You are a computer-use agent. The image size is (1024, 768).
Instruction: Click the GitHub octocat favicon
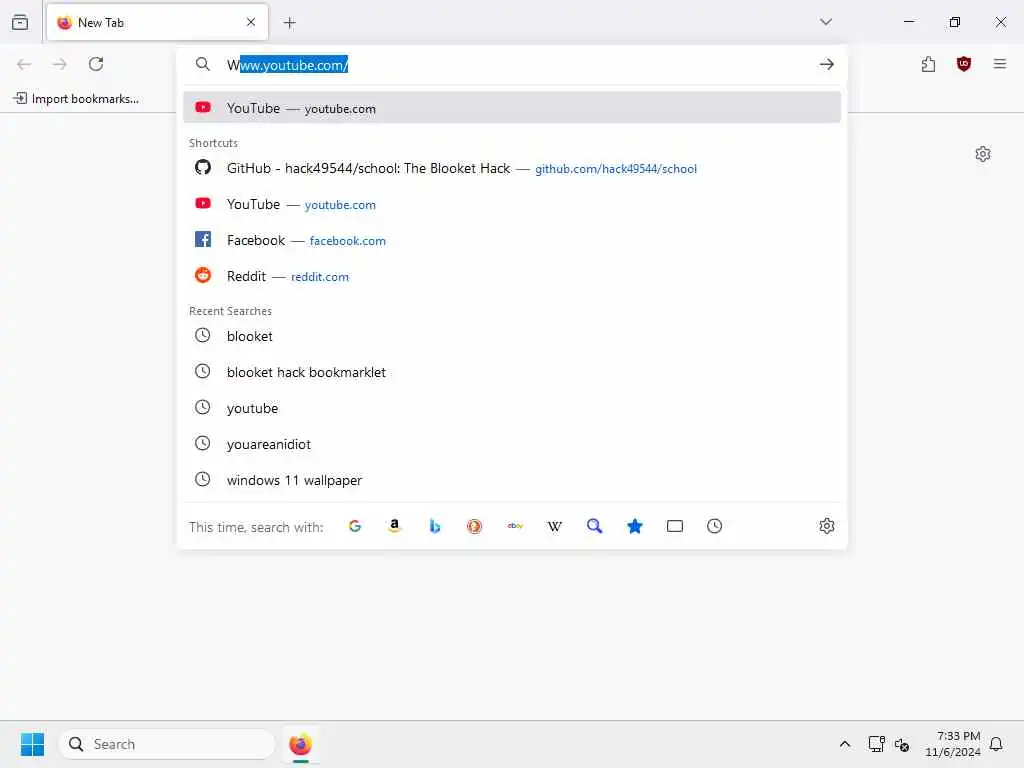tap(203, 168)
